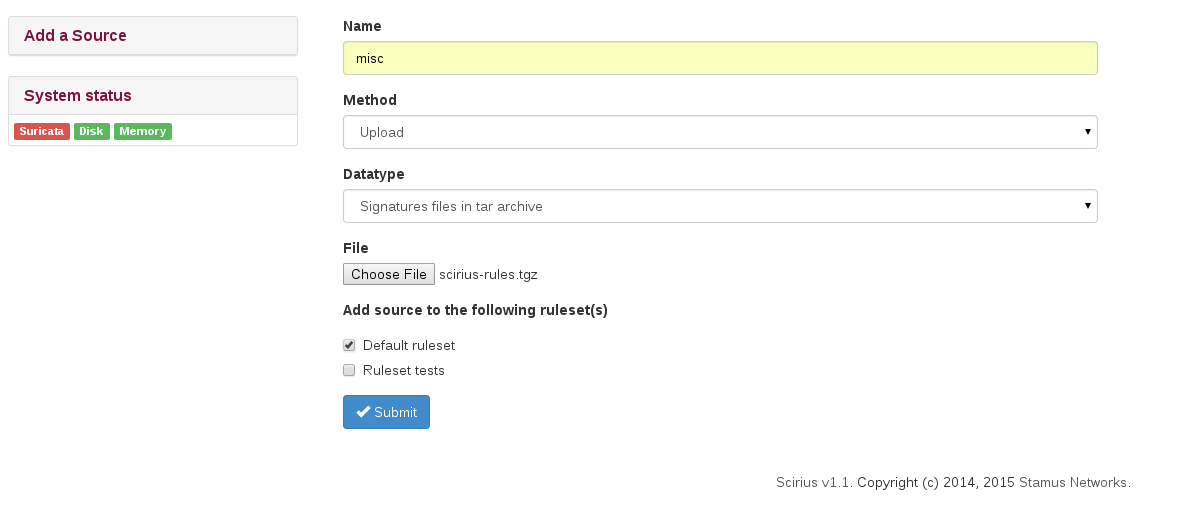
Task: Open the Method dropdown showing Upload
Action: (720, 132)
